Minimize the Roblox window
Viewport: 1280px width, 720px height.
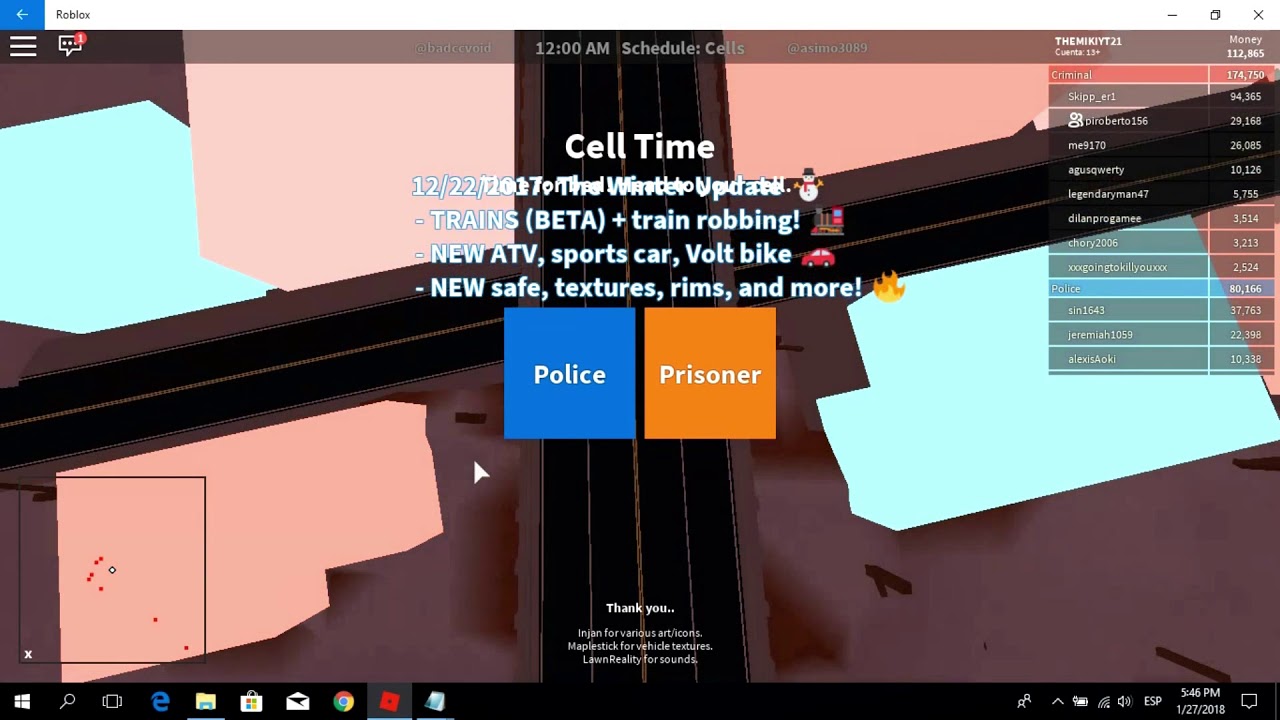pos(1172,15)
